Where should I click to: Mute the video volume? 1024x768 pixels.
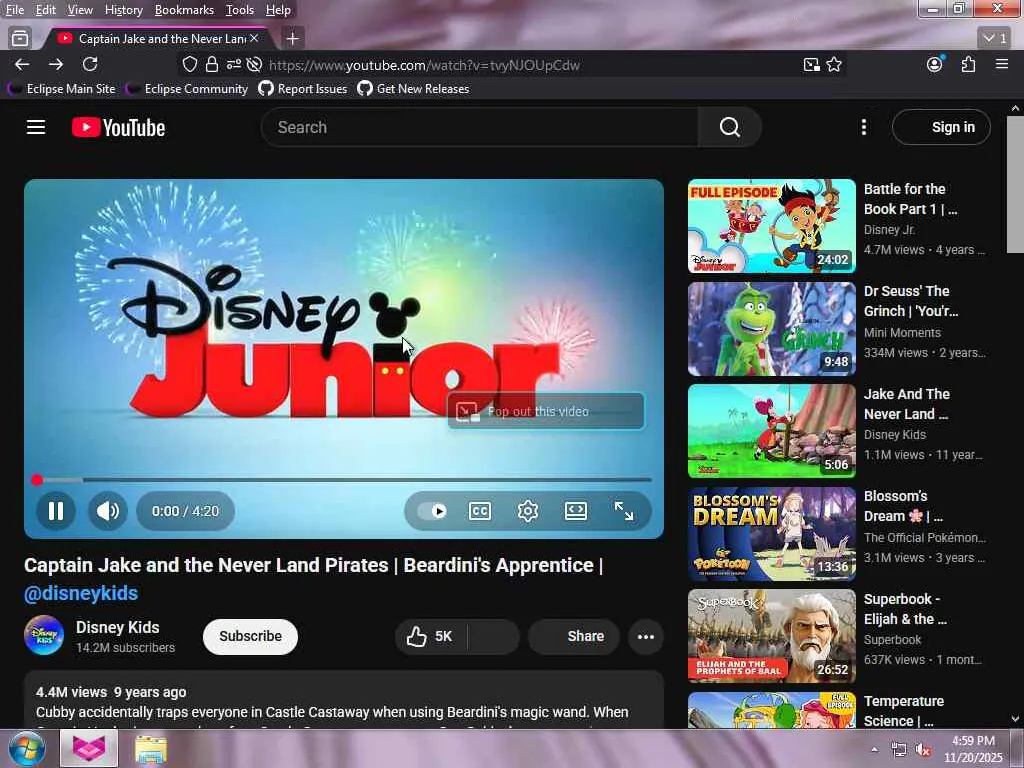click(108, 511)
